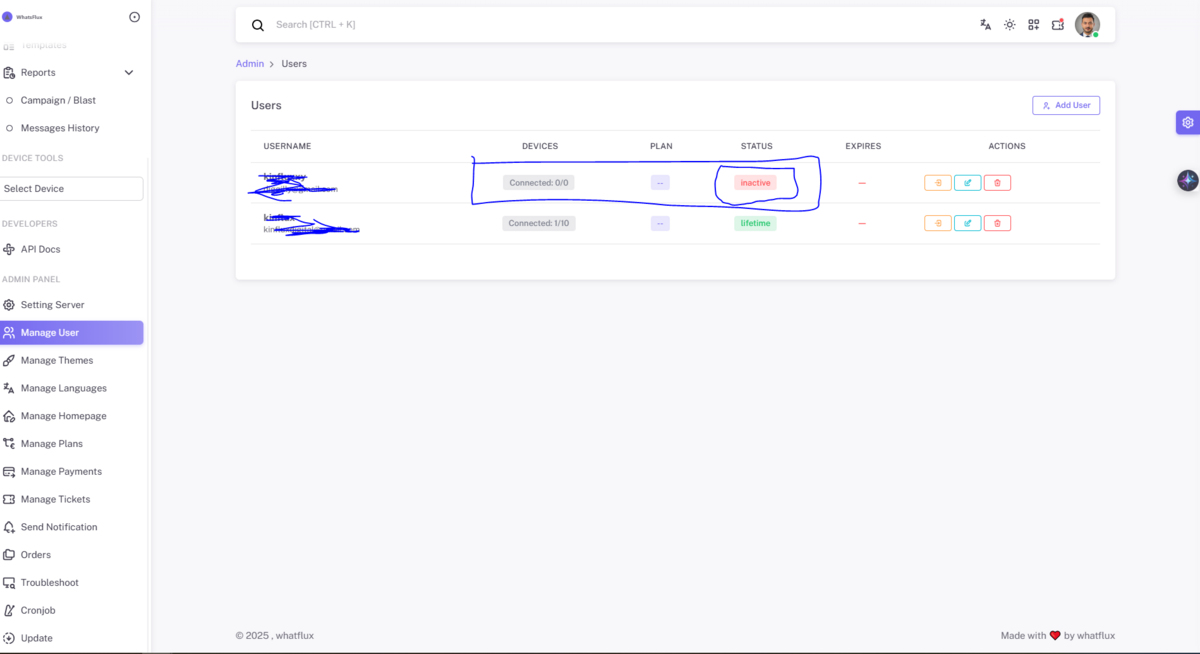Log in as the inactive user via orange icon
The height and width of the screenshot is (654, 1200).
click(937, 183)
